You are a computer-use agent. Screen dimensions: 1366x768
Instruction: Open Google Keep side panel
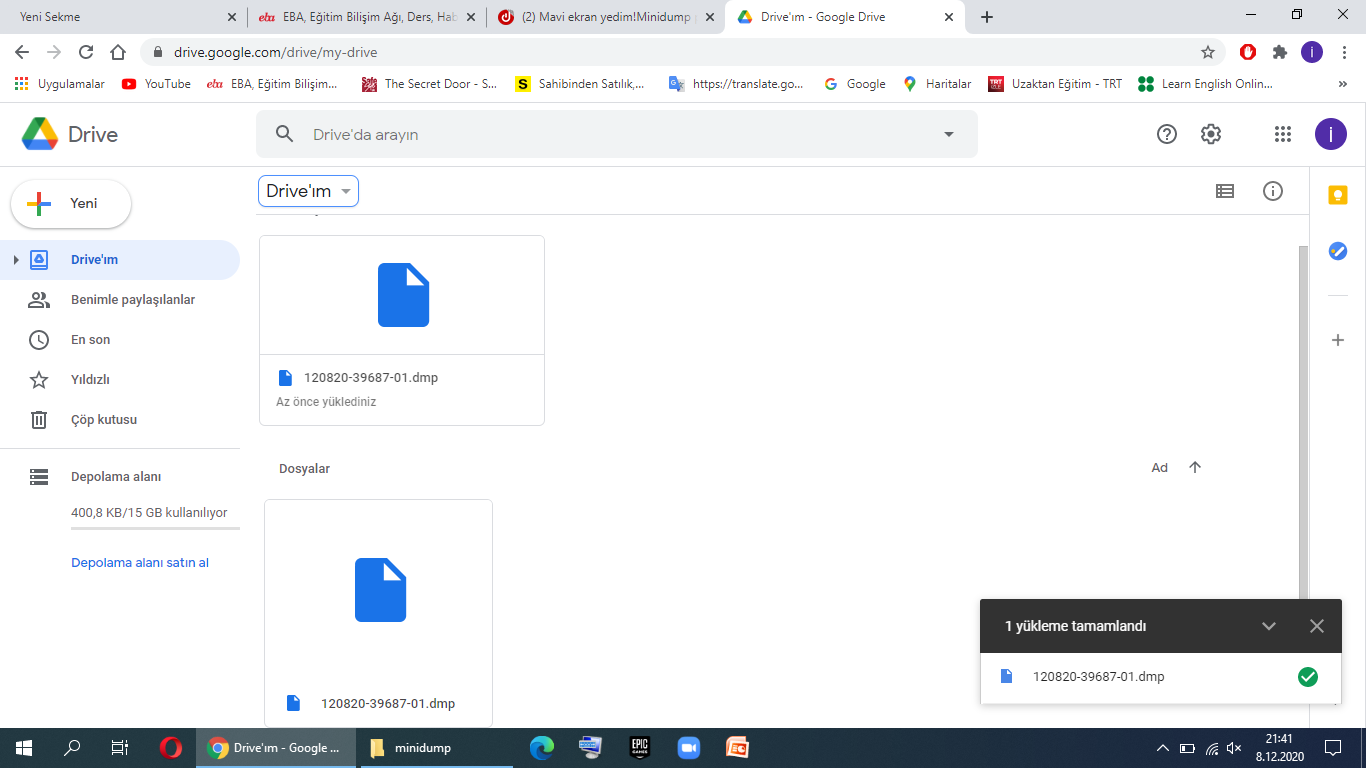click(x=1338, y=195)
